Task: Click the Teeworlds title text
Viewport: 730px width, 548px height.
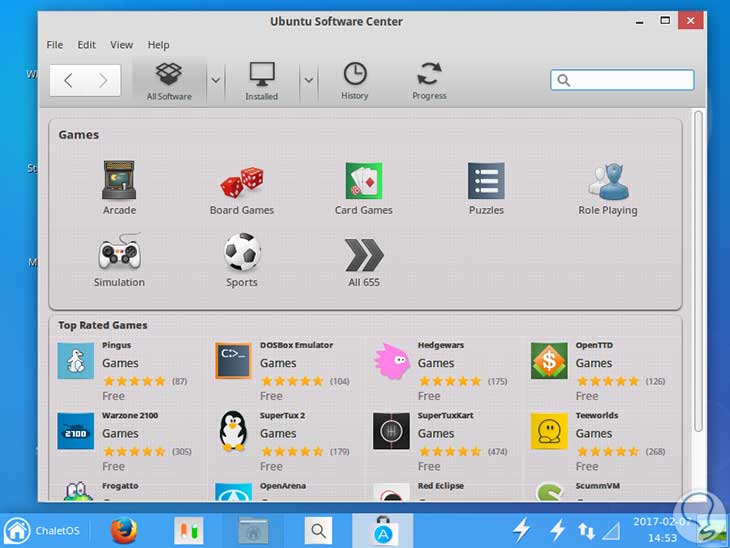Action: 597,415
